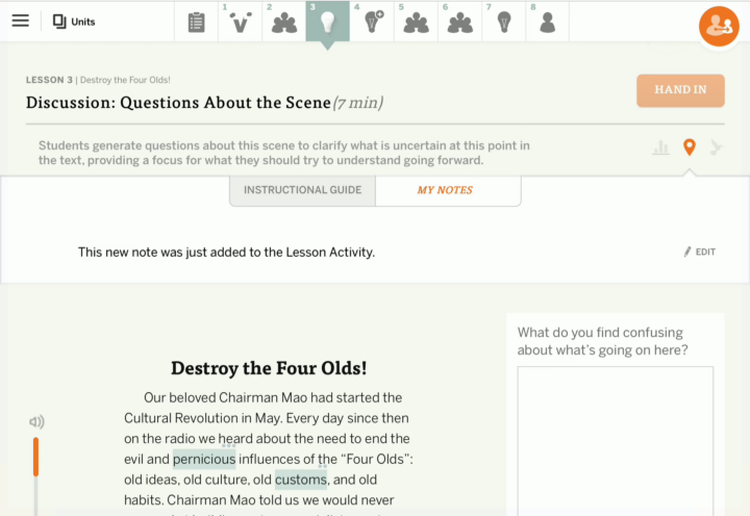Go to activity 8 single person icon
Image resolution: width=750 pixels, height=516 pixels.
click(x=547, y=22)
